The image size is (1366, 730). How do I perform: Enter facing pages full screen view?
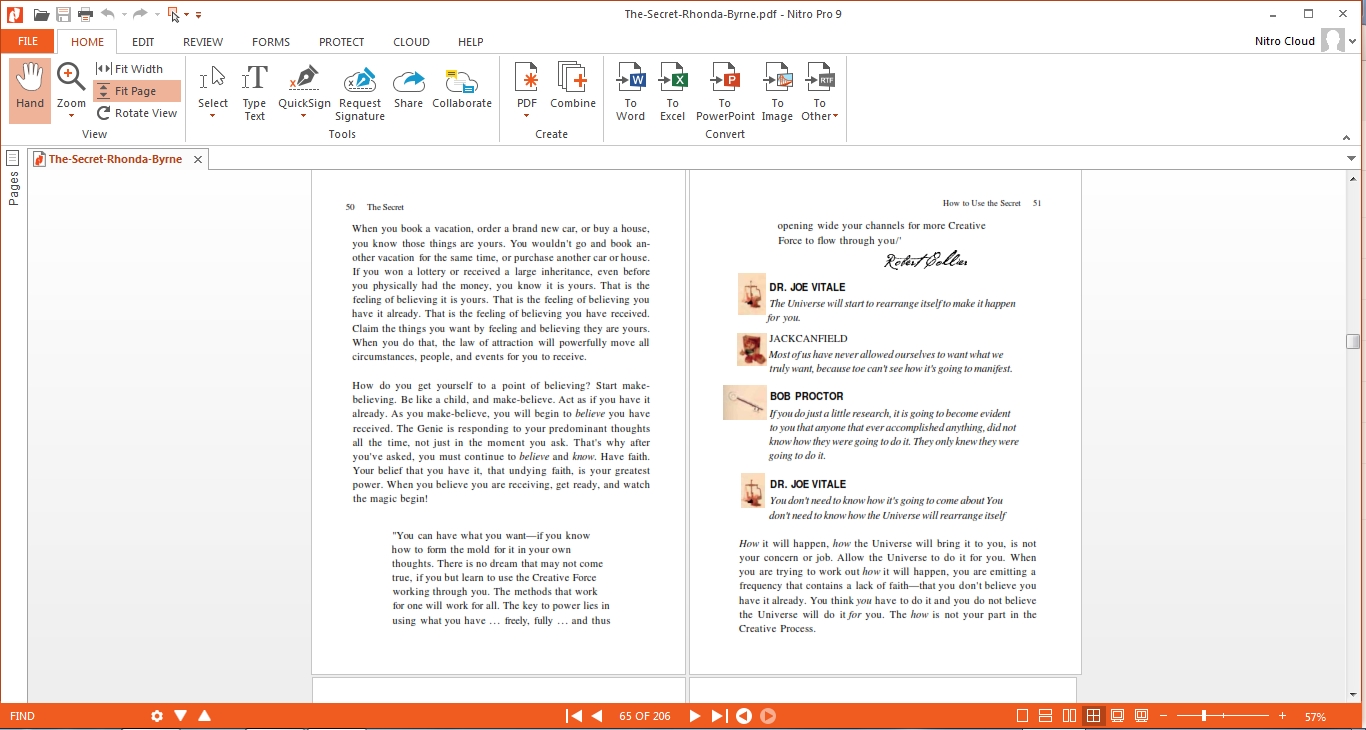pyautogui.click(x=1142, y=716)
